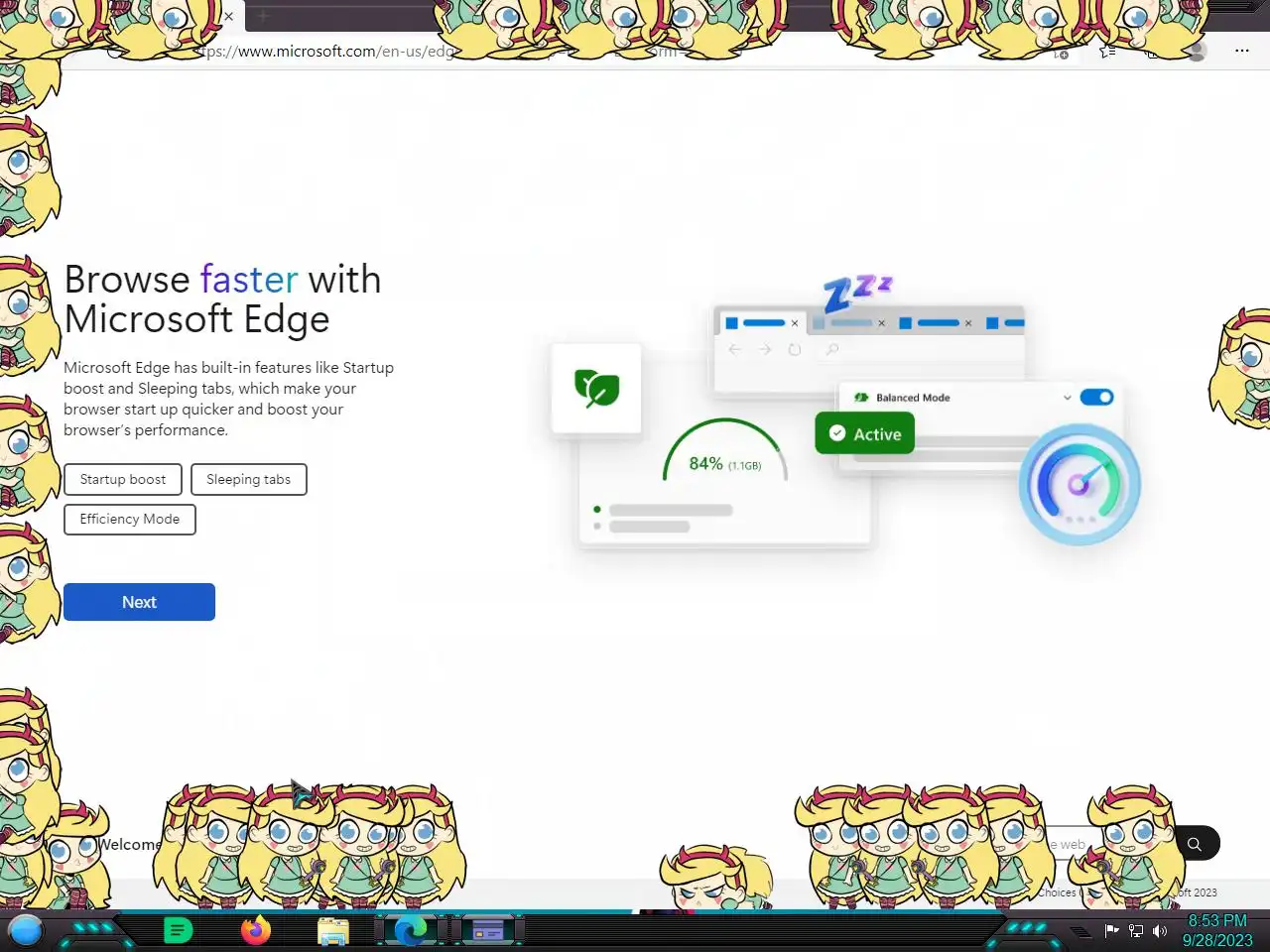The width and height of the screenshot is (1270, 952).
Task: Open the purple window app on taskbar
Action: point(488,930)
